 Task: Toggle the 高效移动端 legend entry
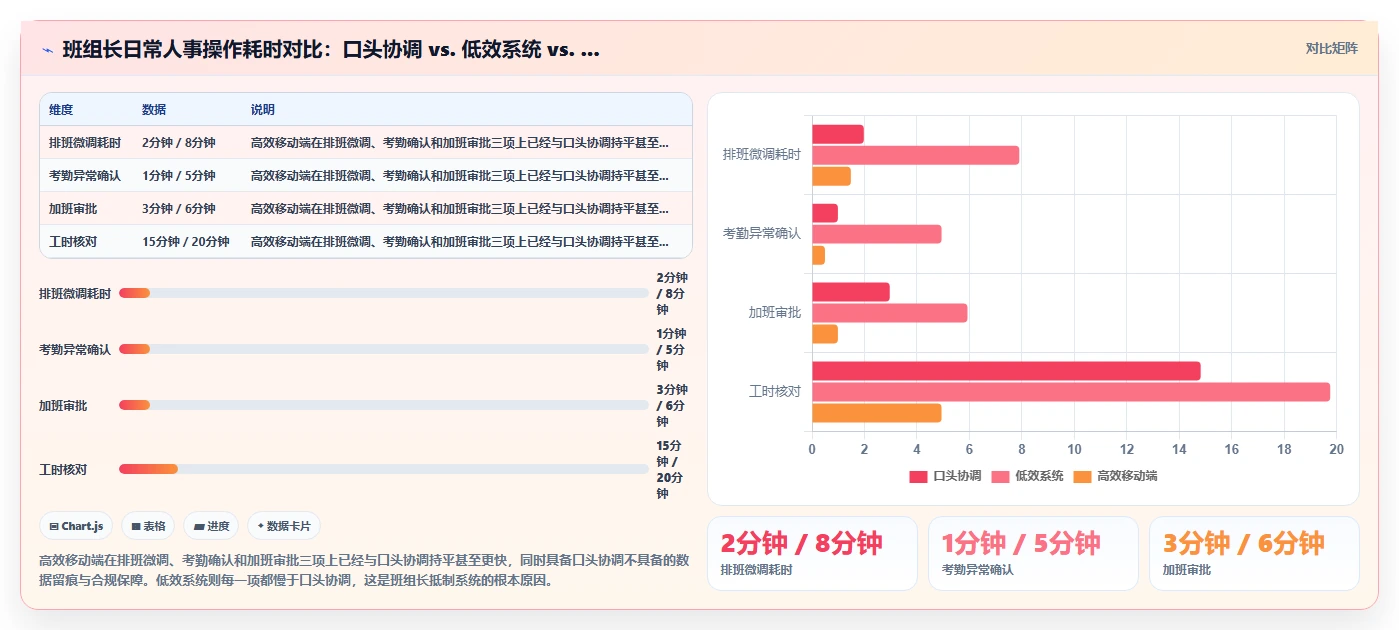pyautogui.click(x=1115, y=476)
